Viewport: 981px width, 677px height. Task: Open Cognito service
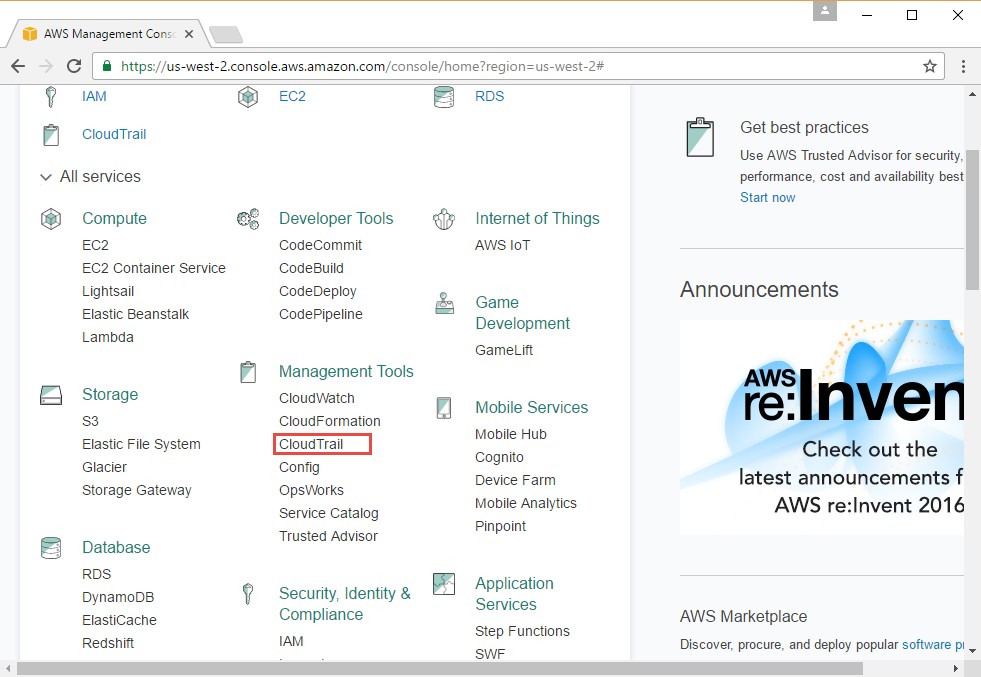pyautogui.click(x=499, y=457)
